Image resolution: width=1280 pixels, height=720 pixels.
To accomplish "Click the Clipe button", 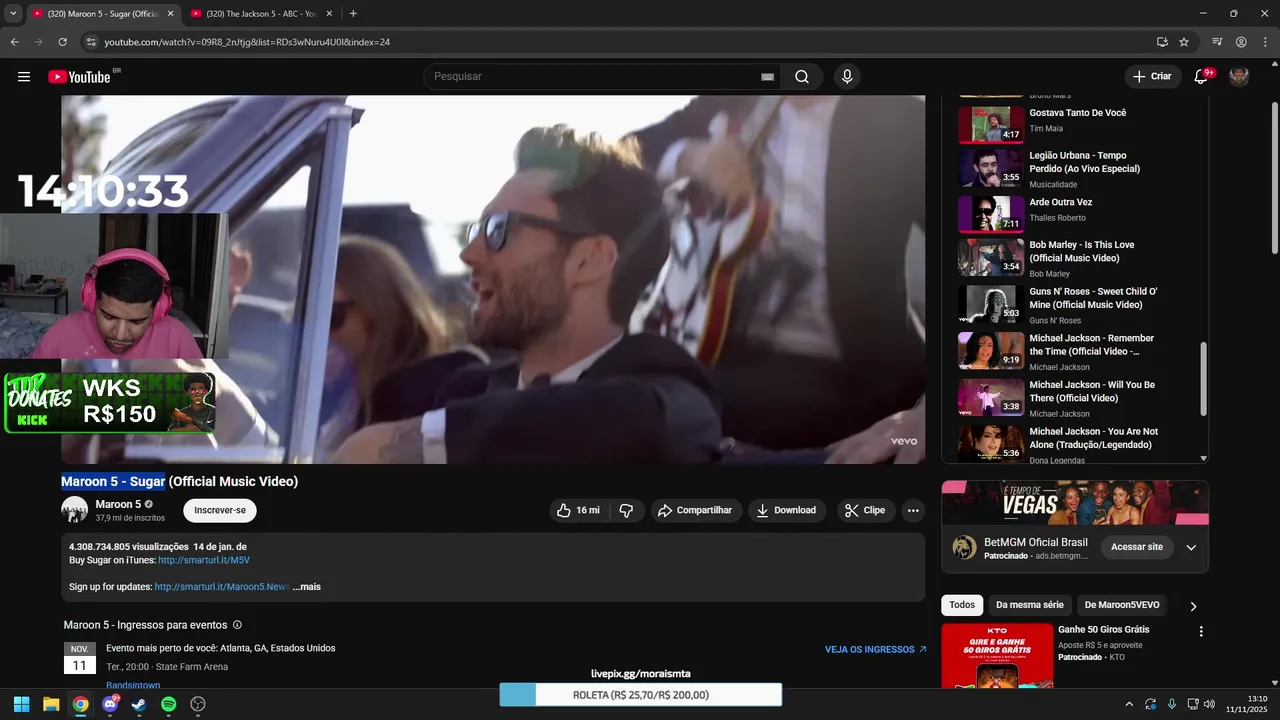I will coord(865,510).
